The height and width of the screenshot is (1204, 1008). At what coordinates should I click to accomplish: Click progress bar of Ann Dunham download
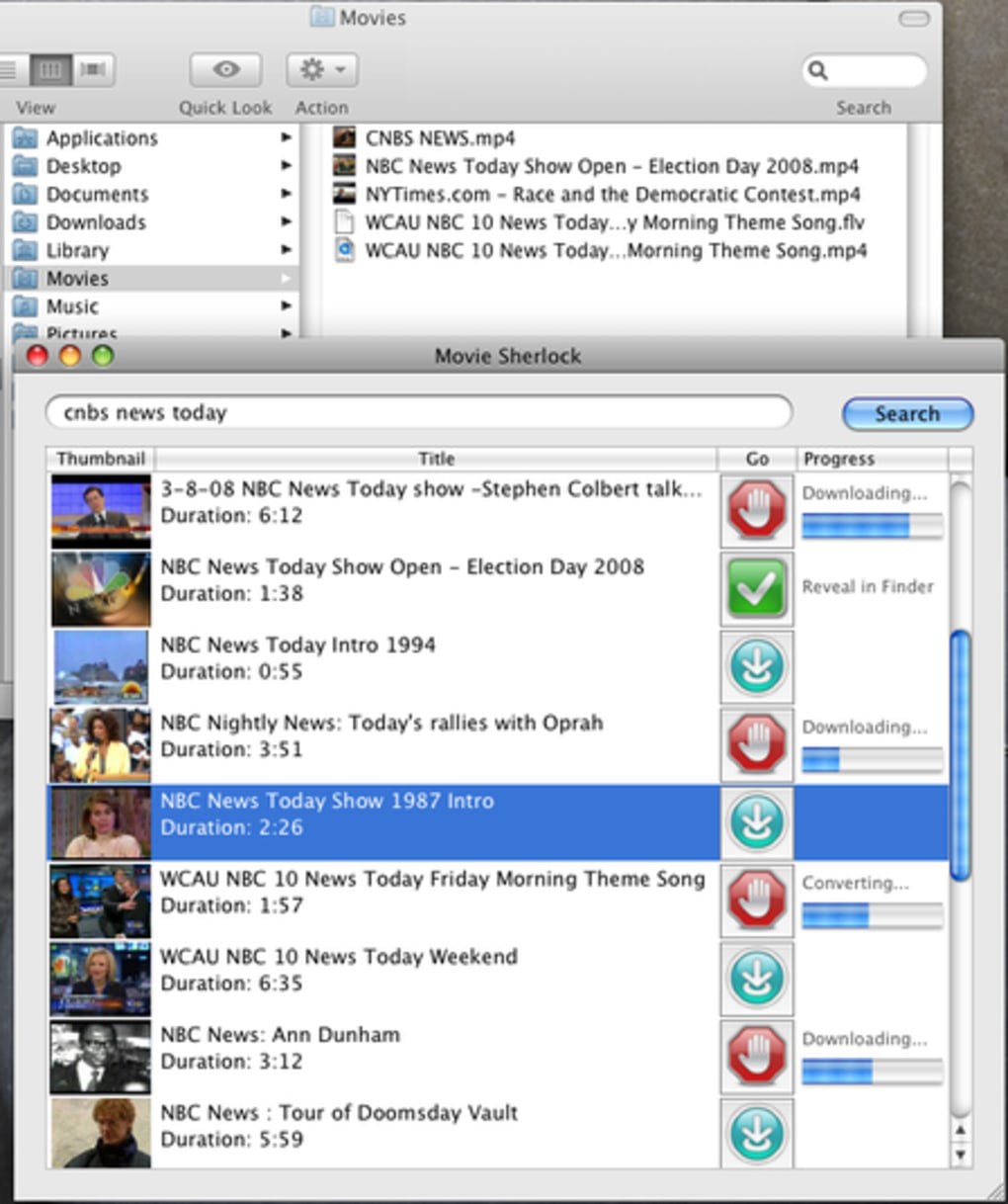pos(872,1073)
